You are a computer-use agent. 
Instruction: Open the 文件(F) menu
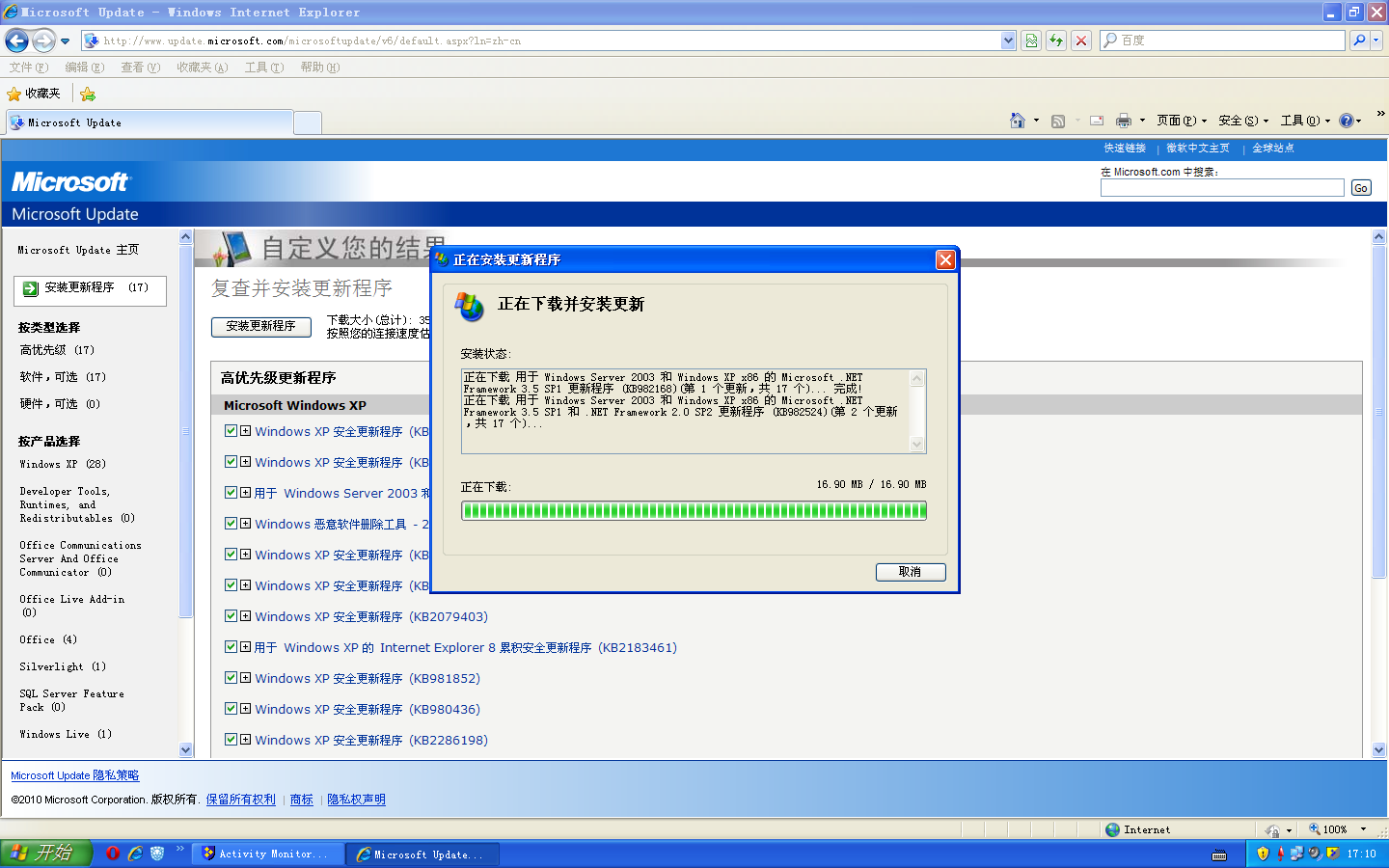[29, 68]
